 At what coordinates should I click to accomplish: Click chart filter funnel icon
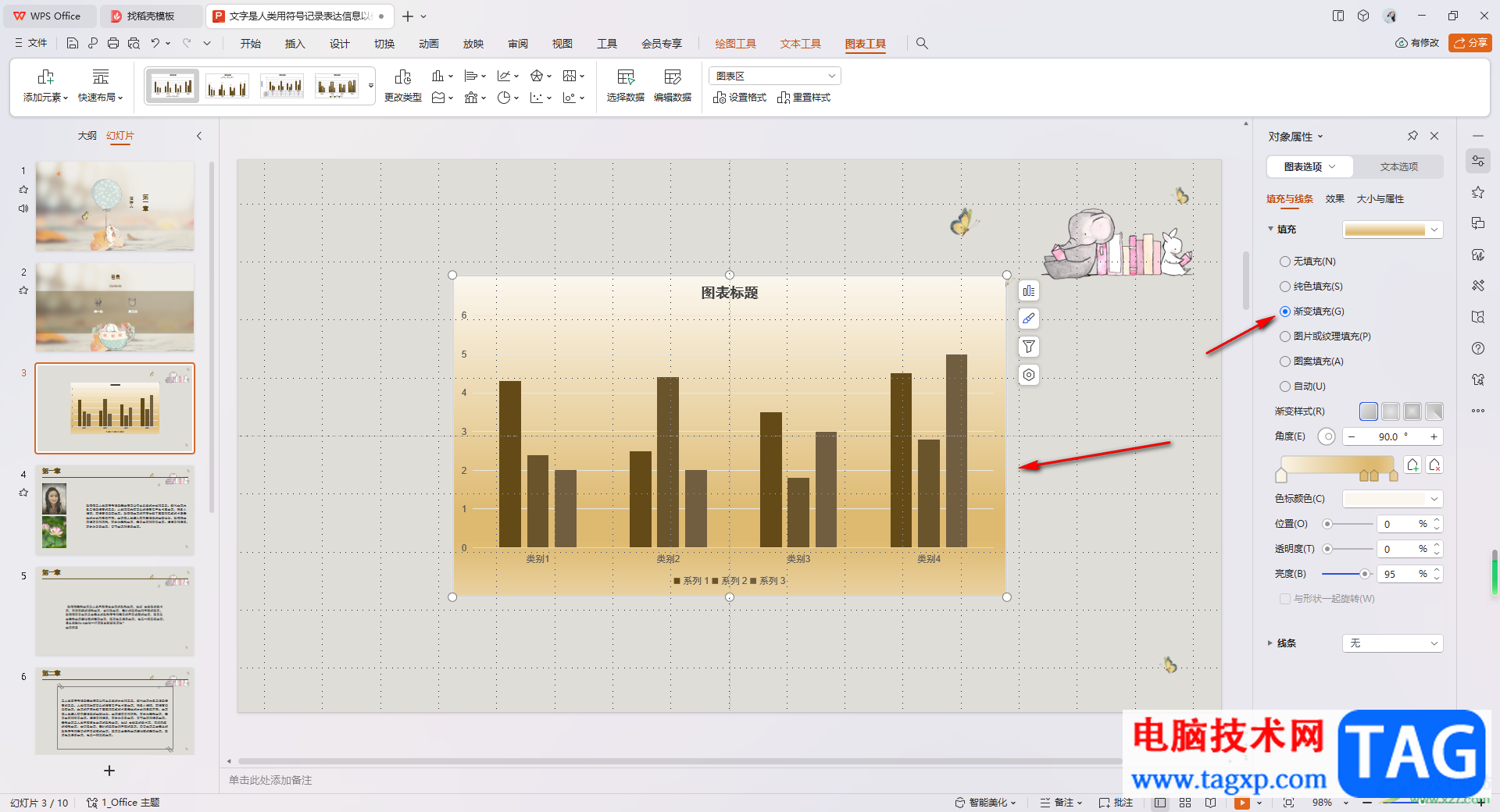[1029, 347]
